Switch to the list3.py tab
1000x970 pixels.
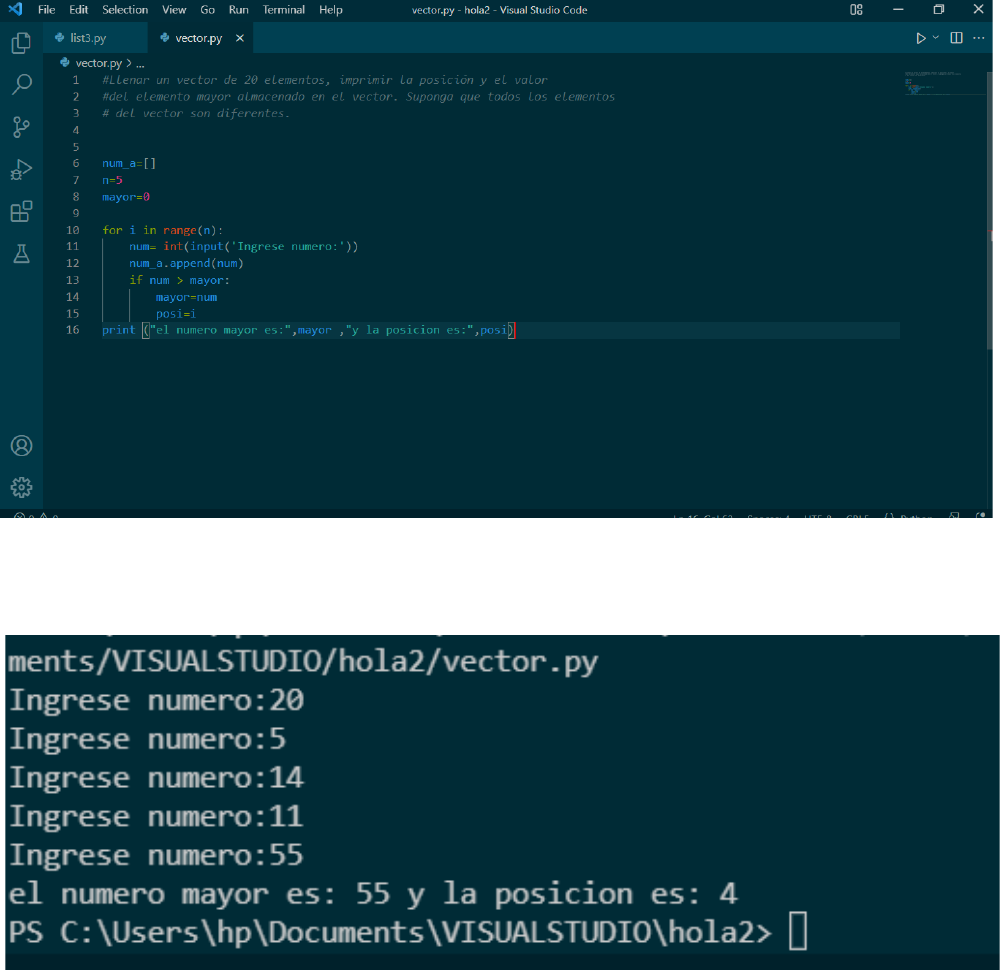point(87,38)
